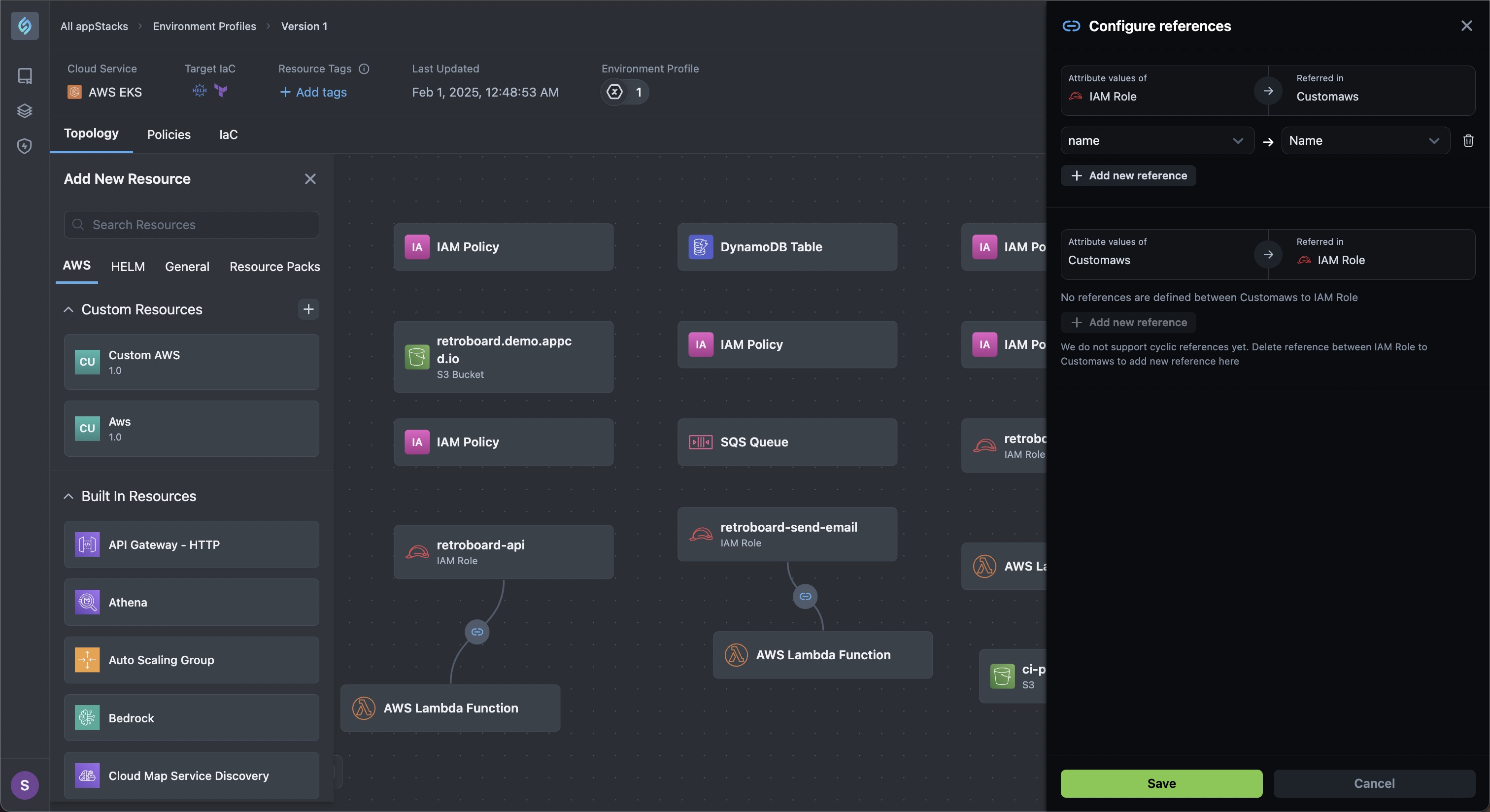Image resolution: width=1490 pixels, height=812 pixels.
Task: Click the AWS EKS cloud service icon
Action: pos(74,92)
